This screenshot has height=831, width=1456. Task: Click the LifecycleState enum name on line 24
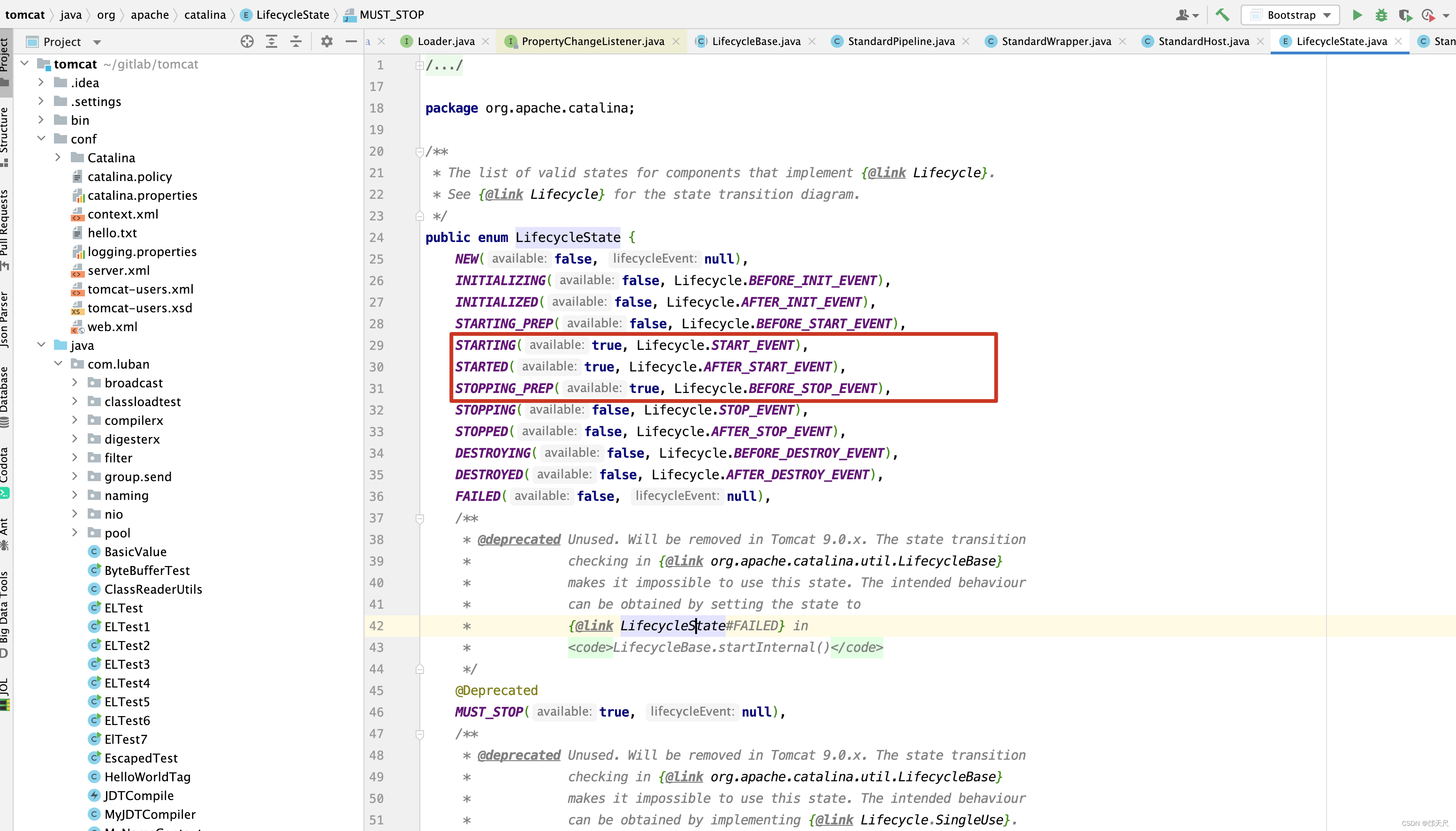(x=568, y=237)
